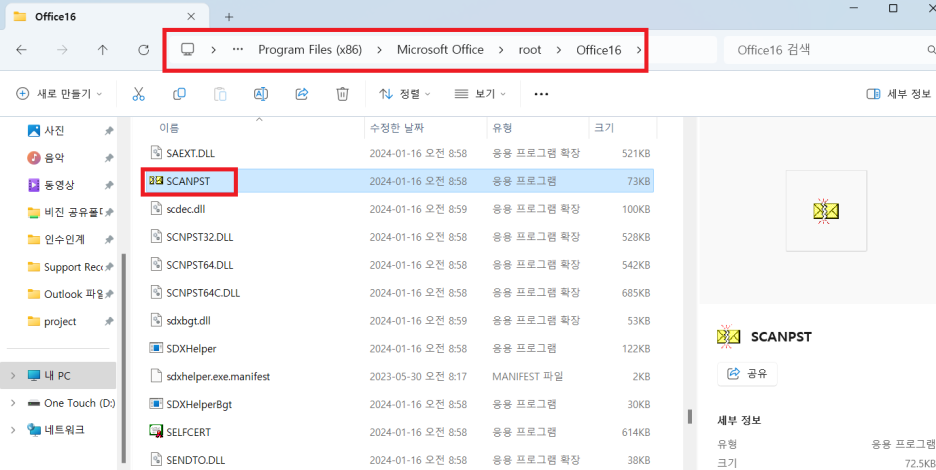Open the 정렬 sort dropdown
Viewport: 936px width, 470px height.
(405, 94)
